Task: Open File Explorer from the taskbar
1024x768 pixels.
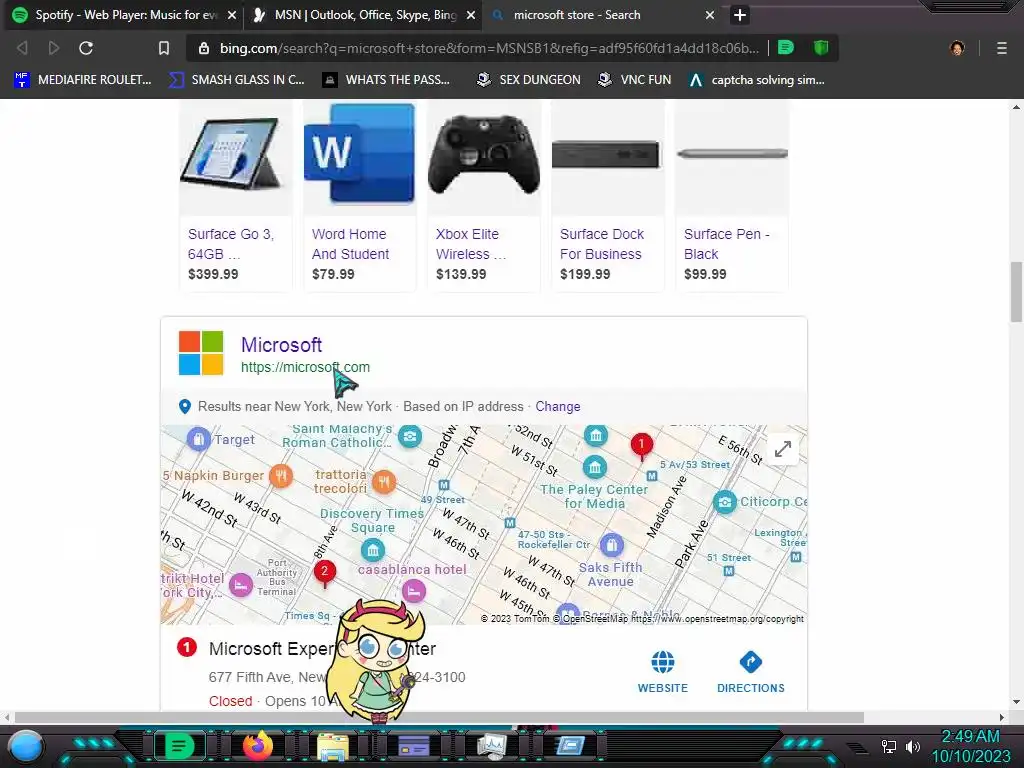Action: pos(332,746)
